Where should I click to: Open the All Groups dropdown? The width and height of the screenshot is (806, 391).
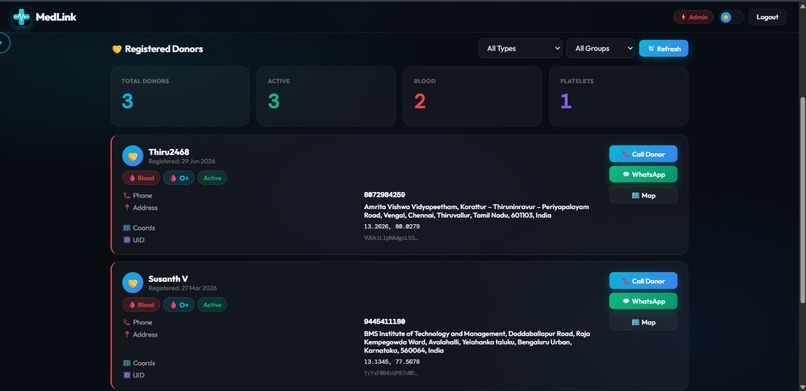(x=600, y=48)
